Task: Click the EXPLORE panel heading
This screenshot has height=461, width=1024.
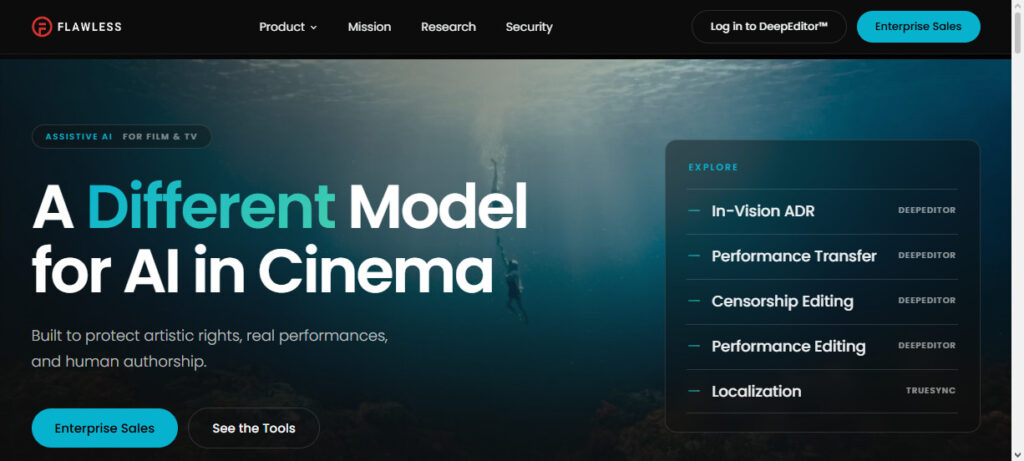Action: [713, 167]
